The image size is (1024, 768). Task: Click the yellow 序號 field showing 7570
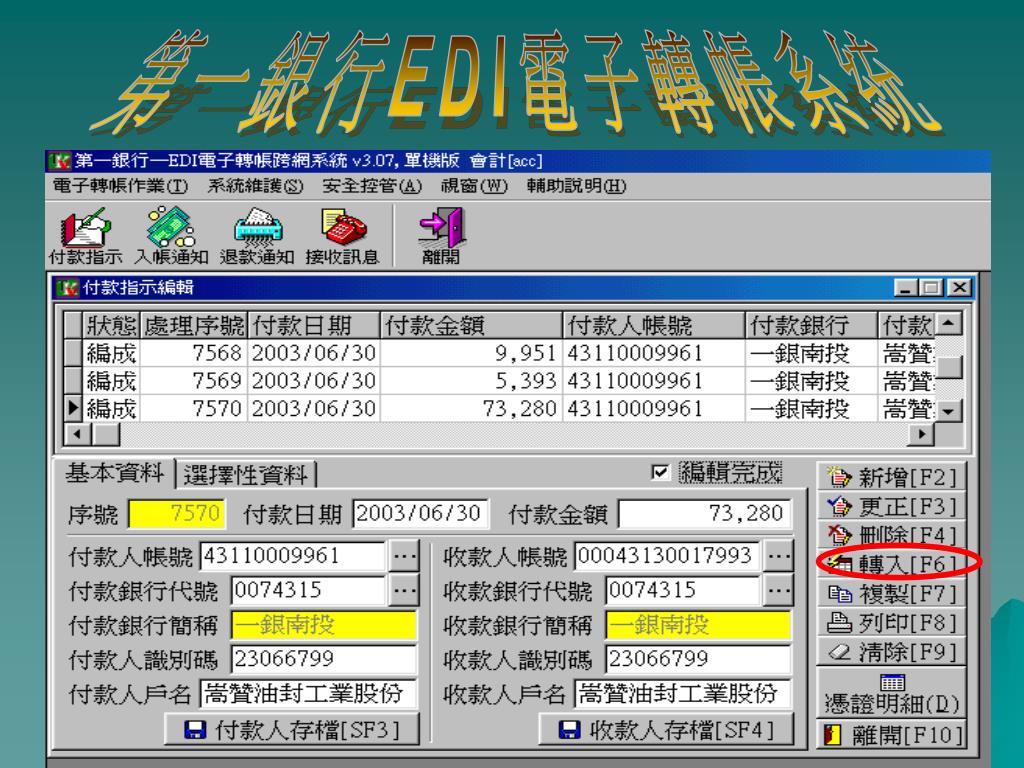pyautogui.click(x=177, y=513)
